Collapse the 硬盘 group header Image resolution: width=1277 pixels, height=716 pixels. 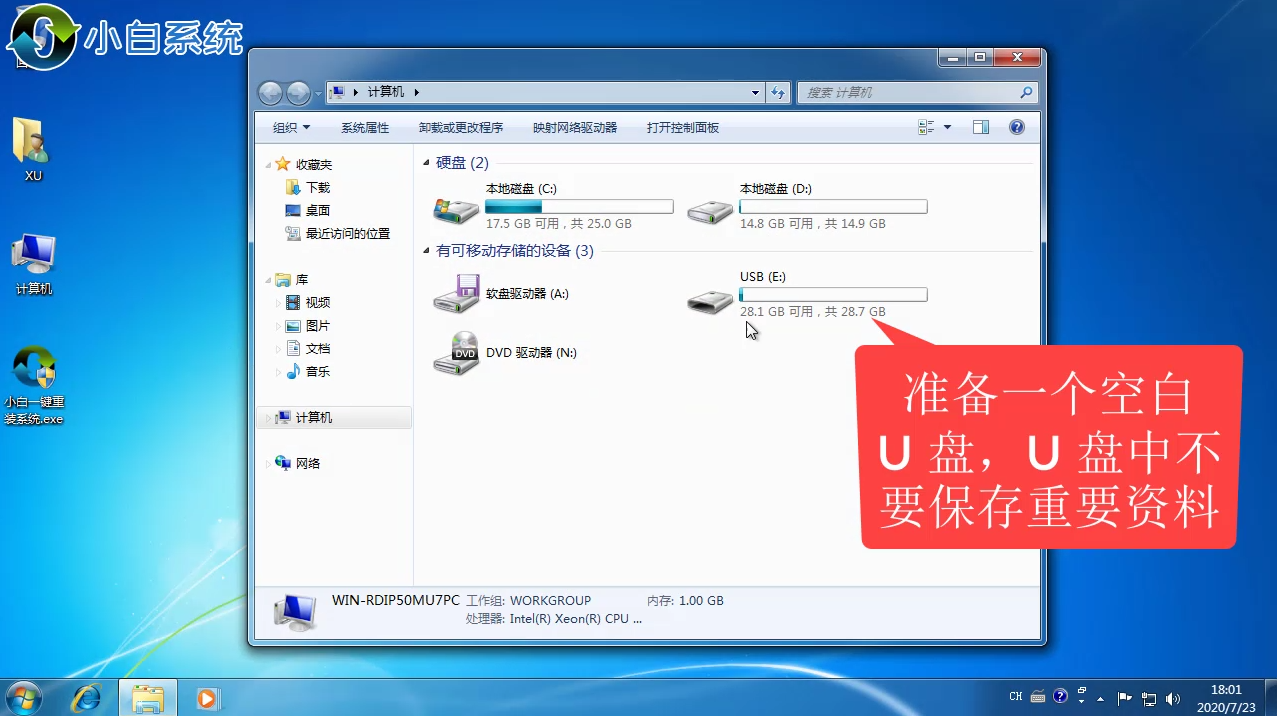427,163
